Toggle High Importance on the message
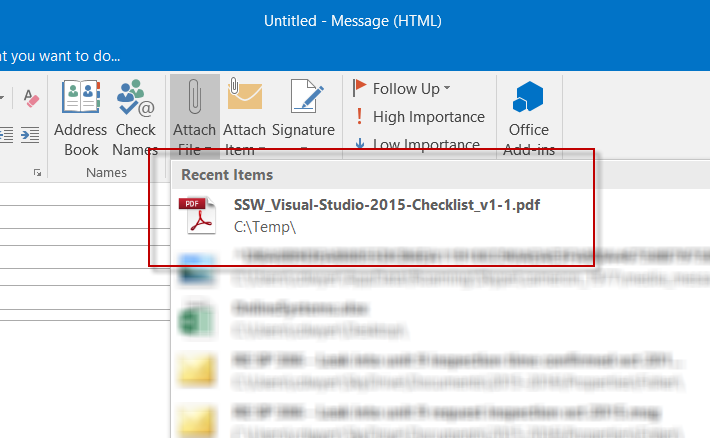 (x=419, y=117)
